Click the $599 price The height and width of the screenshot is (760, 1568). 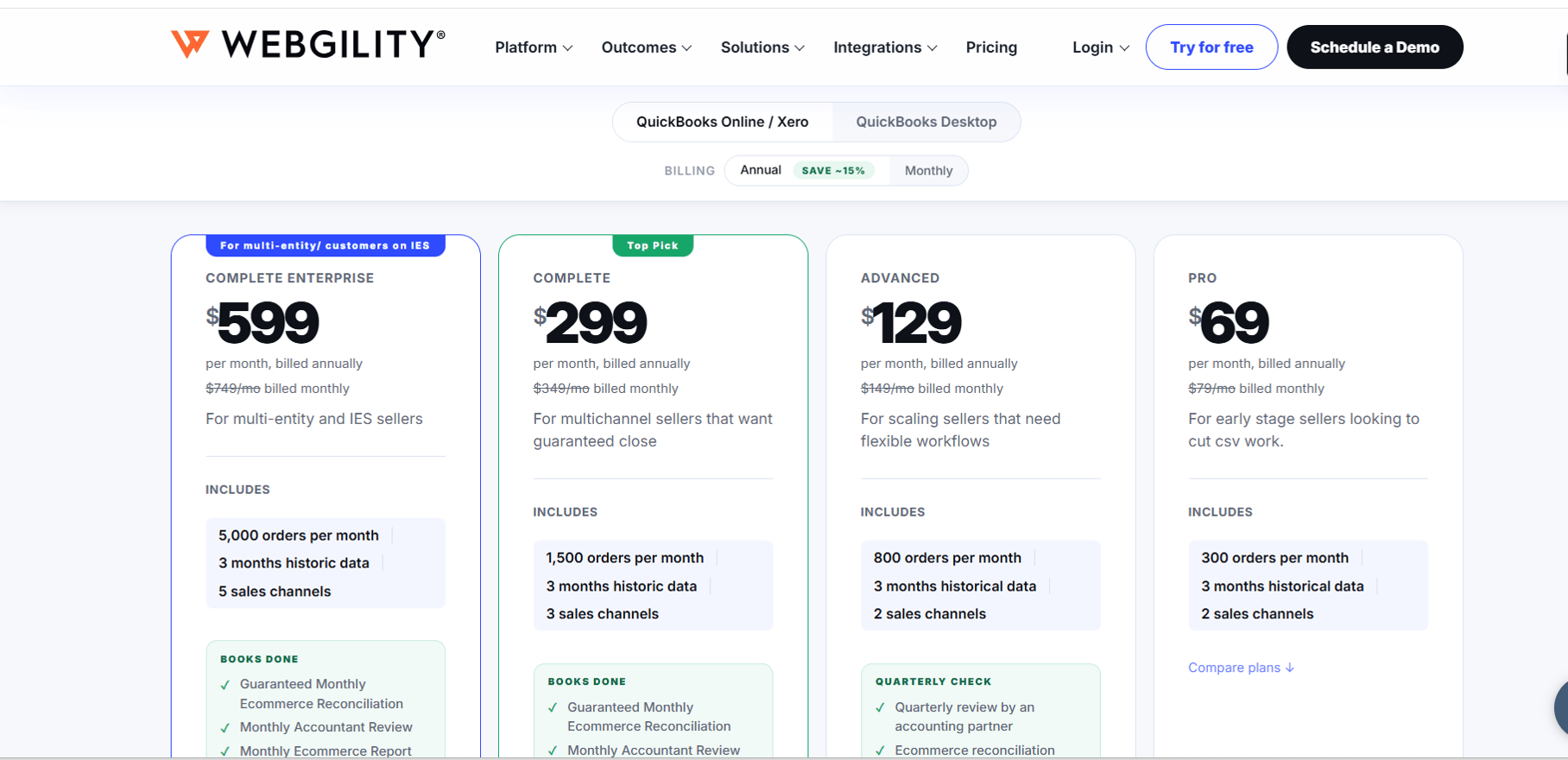[x=262, y=322]
